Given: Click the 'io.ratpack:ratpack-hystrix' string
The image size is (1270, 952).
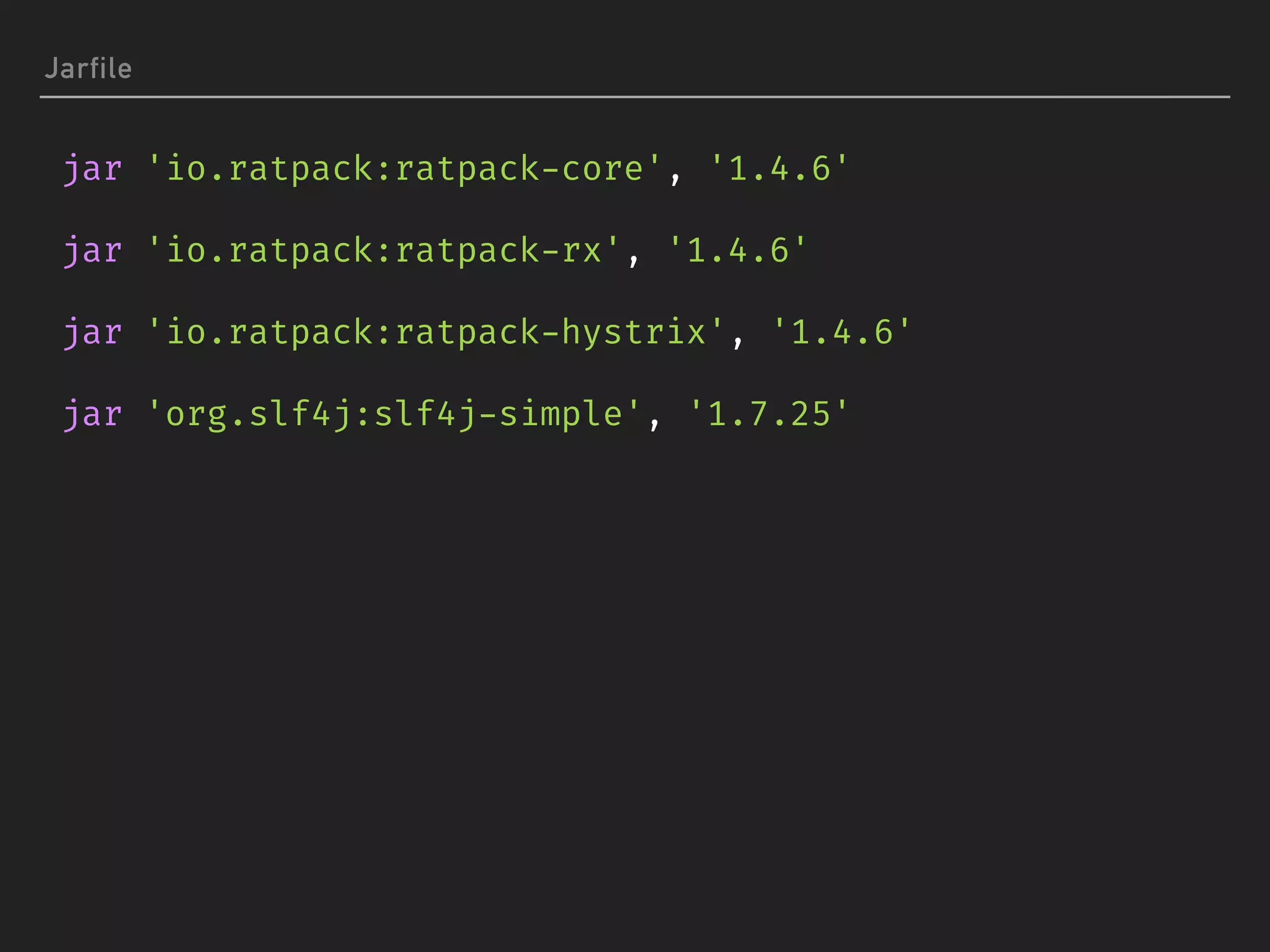Looking at the screenshot, I should coord(436,332).
